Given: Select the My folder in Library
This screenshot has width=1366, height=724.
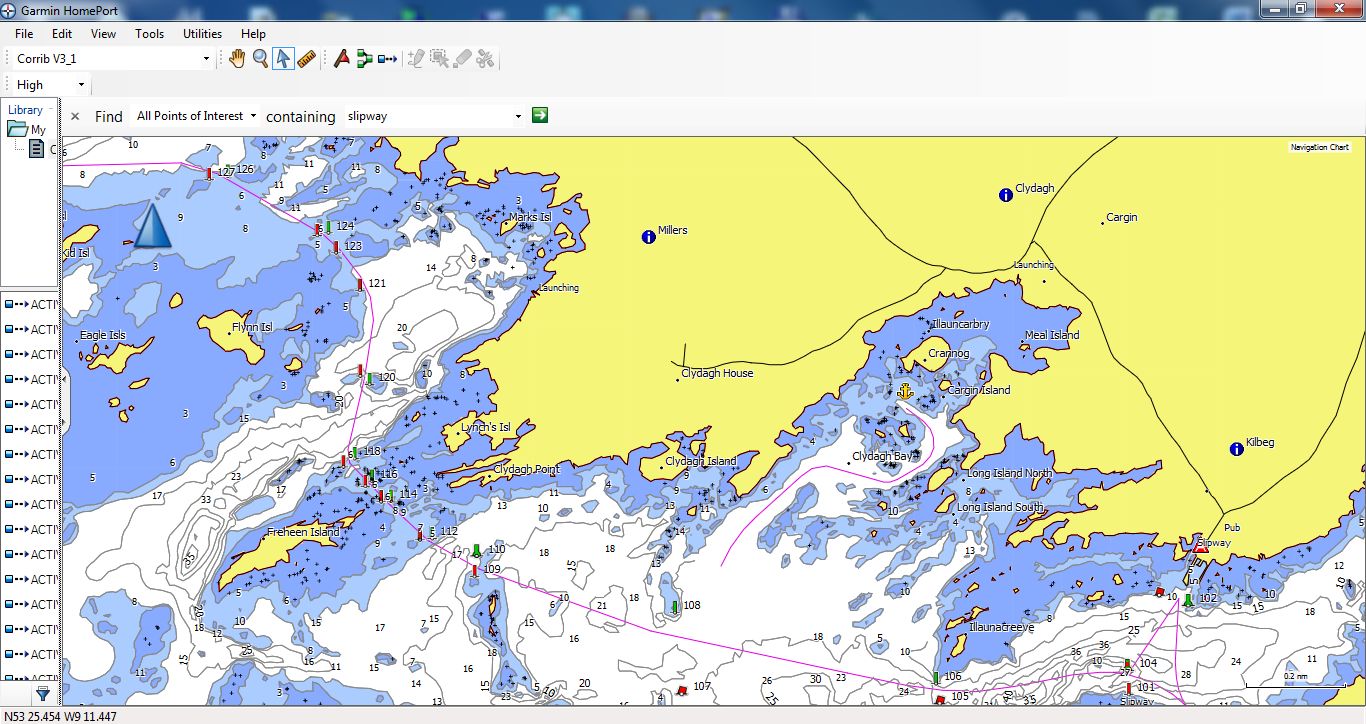Looking at the screenshot, I should click(x=27, y=129).
